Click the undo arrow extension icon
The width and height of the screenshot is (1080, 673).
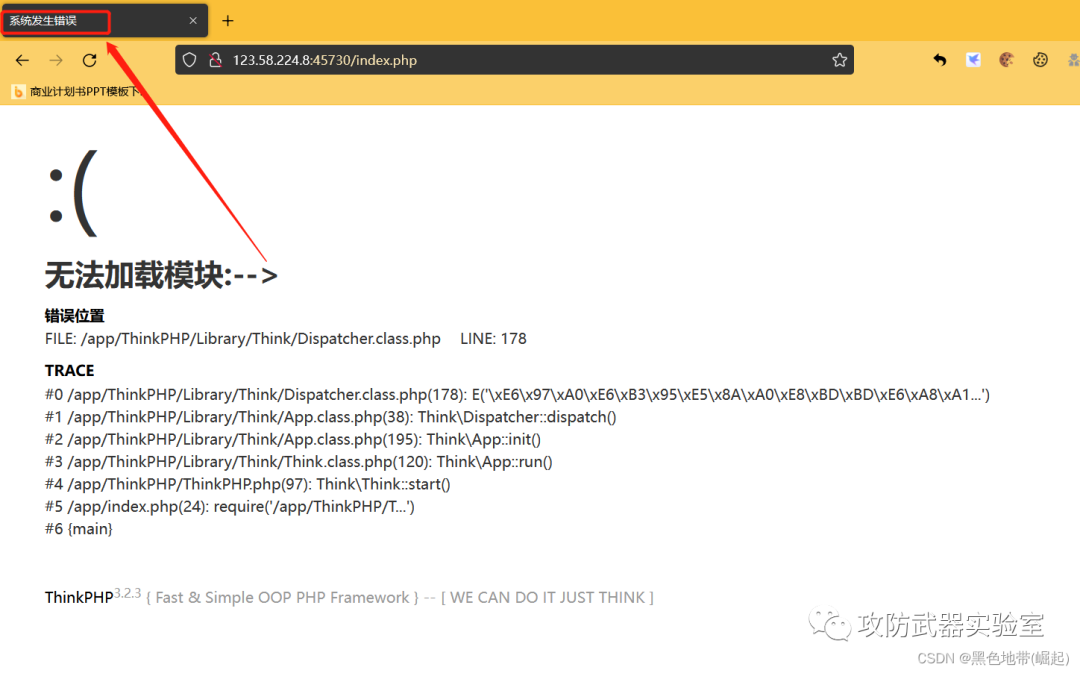tap(939, 60)
